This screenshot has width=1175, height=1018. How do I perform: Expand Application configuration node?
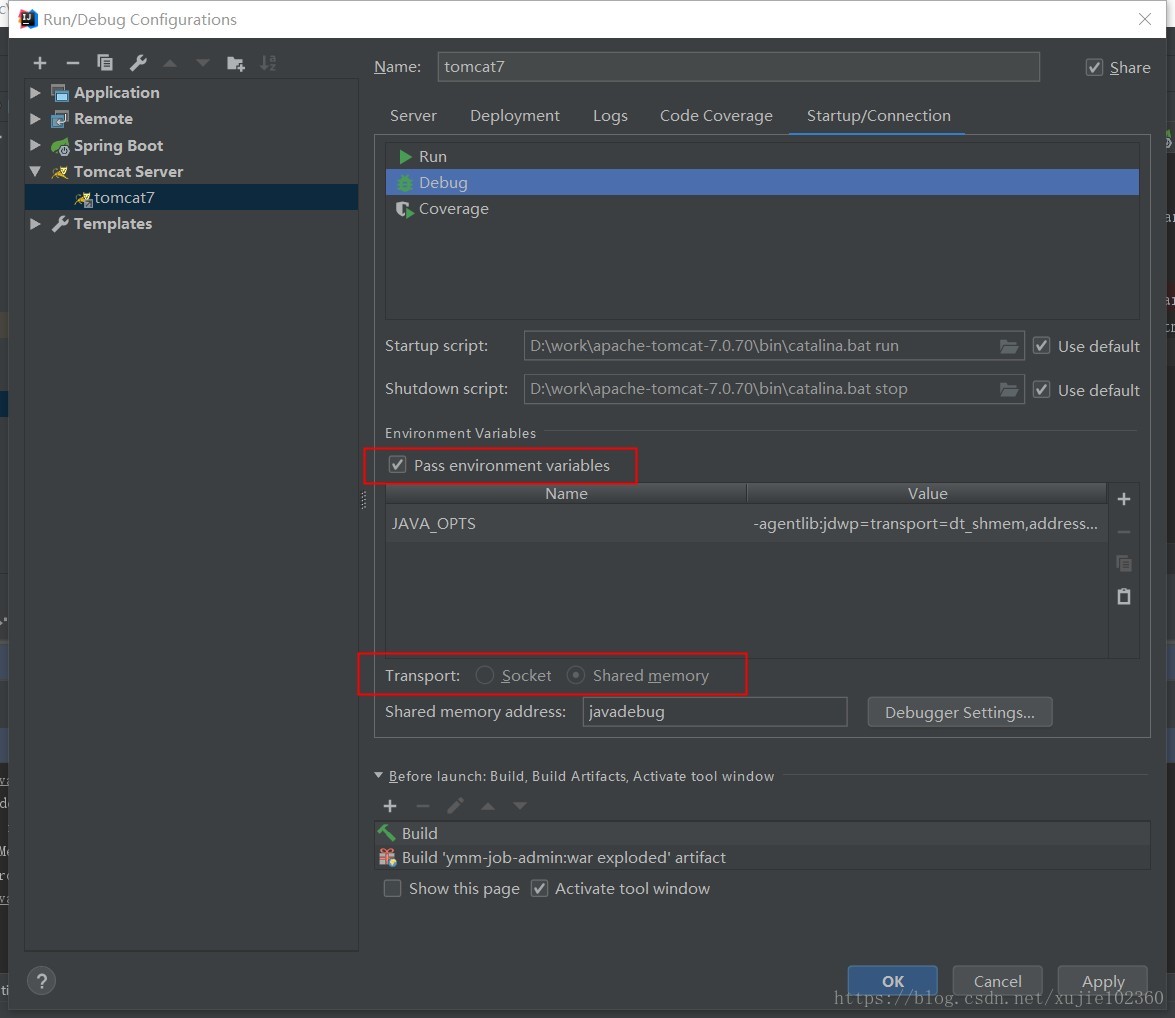pyautogui.click(x=34, y=92)
